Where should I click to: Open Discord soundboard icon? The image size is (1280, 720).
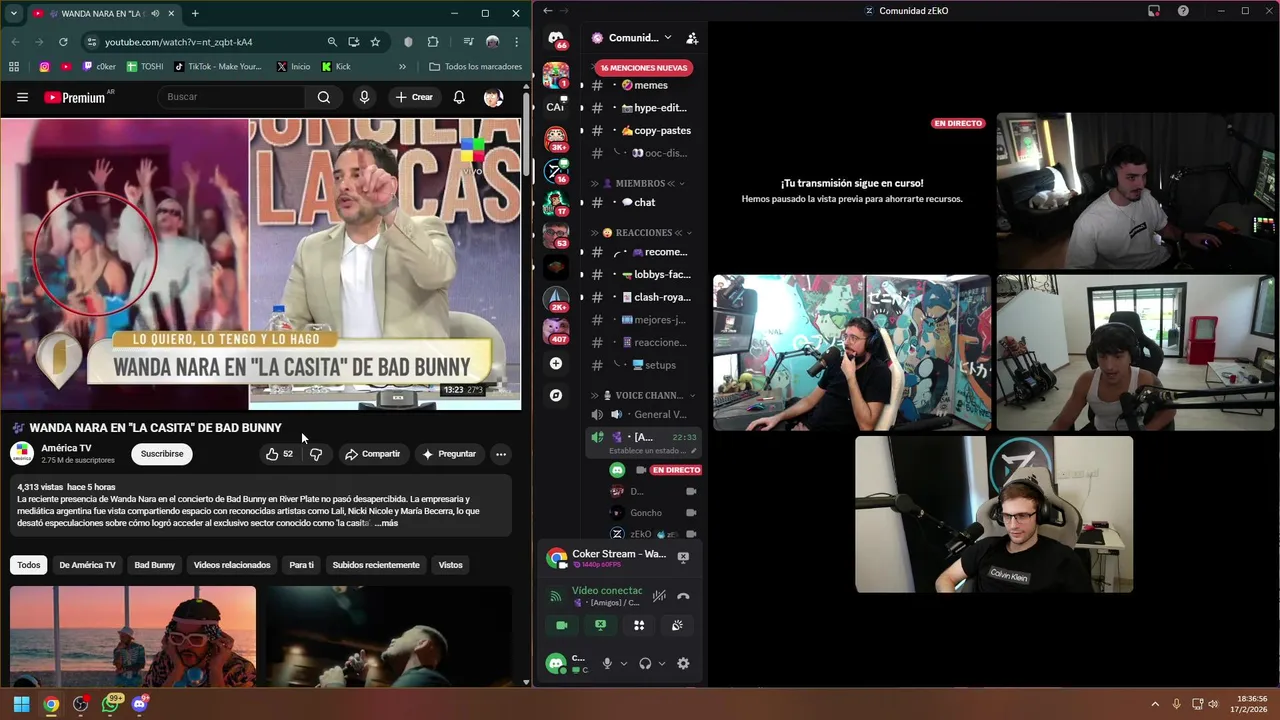tap(677, 625)
